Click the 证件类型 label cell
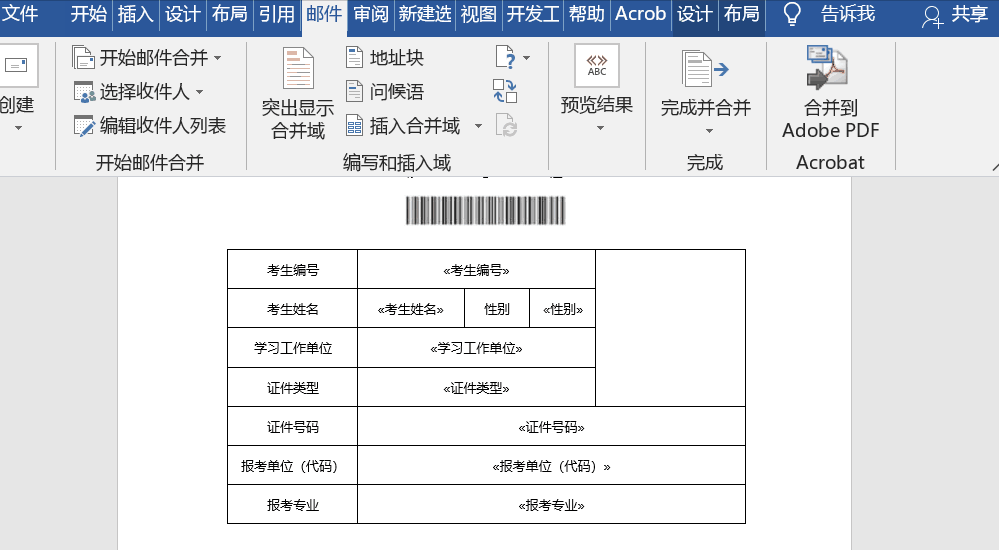The image size is (999, 550). coord(292,388)
